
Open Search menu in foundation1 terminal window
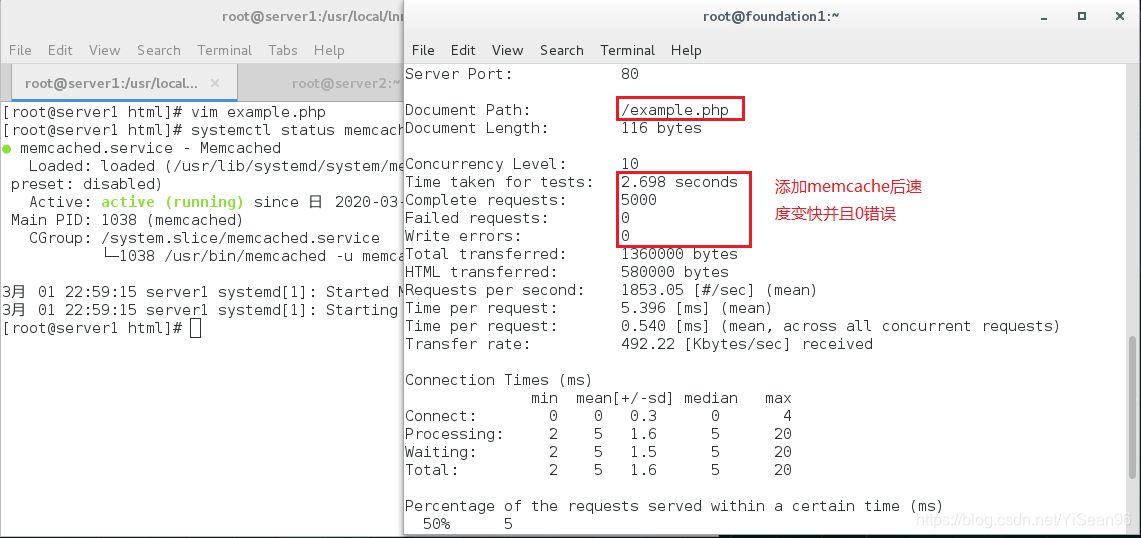(562, 50)
